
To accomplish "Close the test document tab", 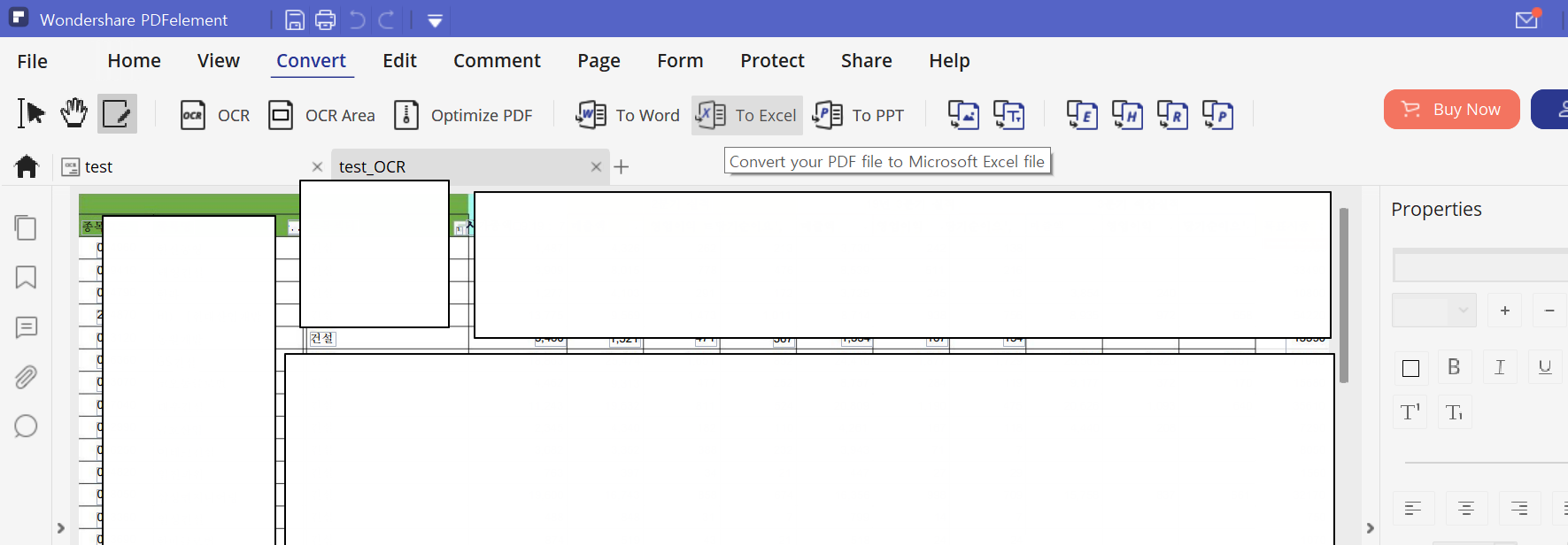I will (x=317, y=166).
